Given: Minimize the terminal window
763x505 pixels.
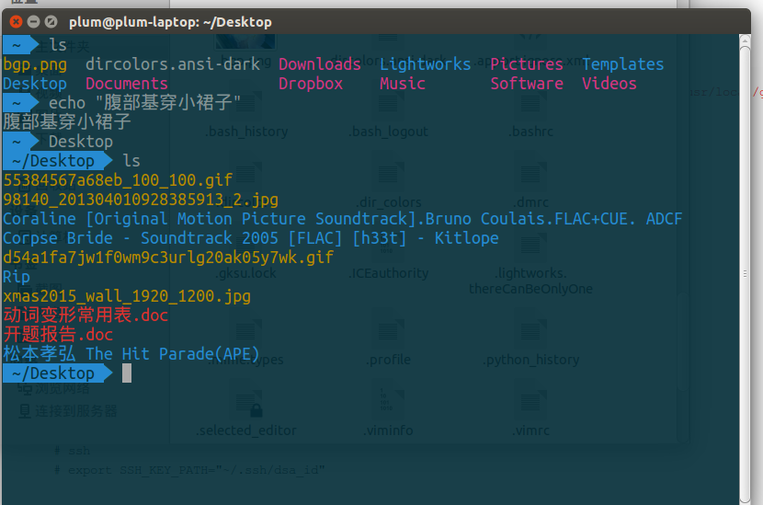Looking at the screenshot, I should coord(33,21).
